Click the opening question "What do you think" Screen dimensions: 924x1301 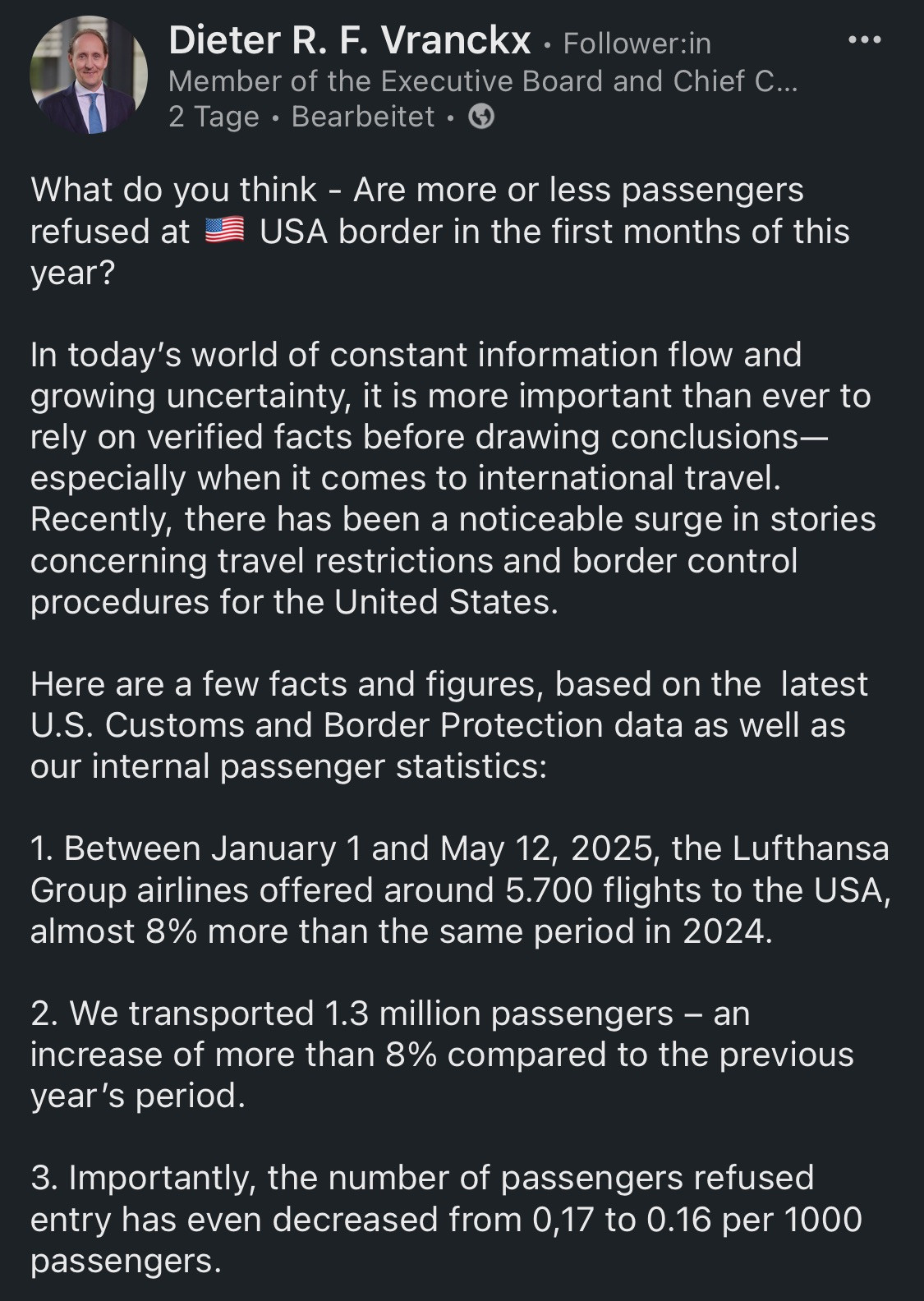click(x=173, y=190)
